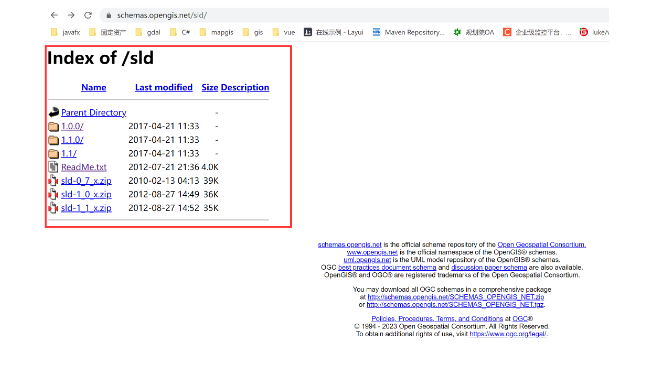This screenshot has height=369, width=661.
Task: Open the www.opengis.net footer link
Action: coord(372,252)
